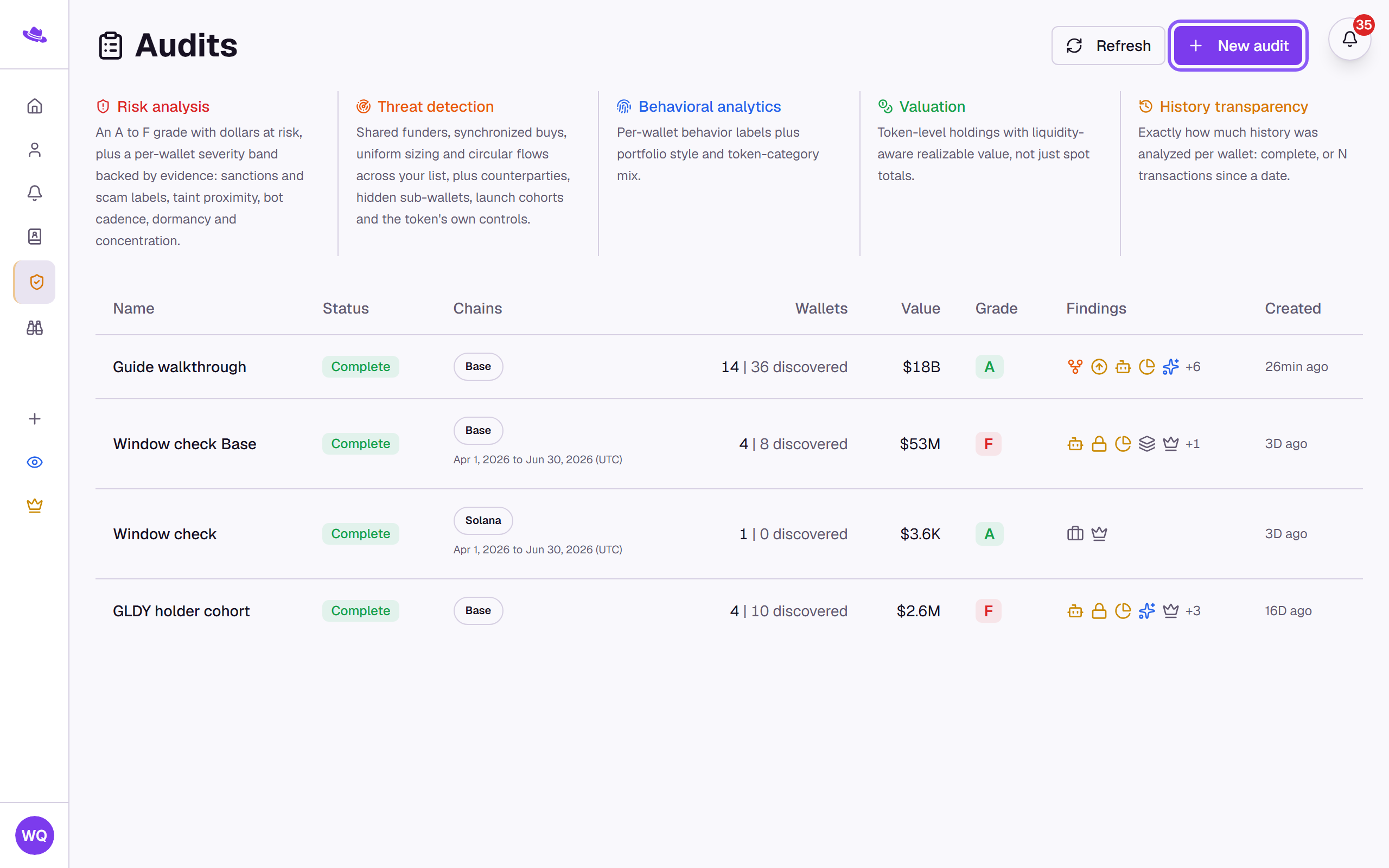Click Complete status in GLDY holder cohort row
The height and width of the screenshot is (868, 1389).
click(360, 611)
